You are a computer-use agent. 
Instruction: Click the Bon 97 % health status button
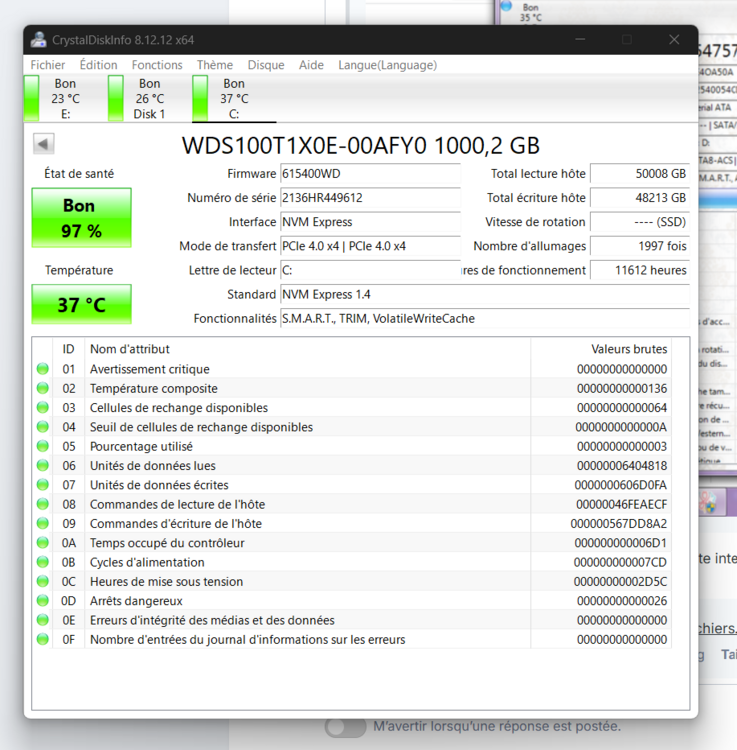click(x=81, y=218)
